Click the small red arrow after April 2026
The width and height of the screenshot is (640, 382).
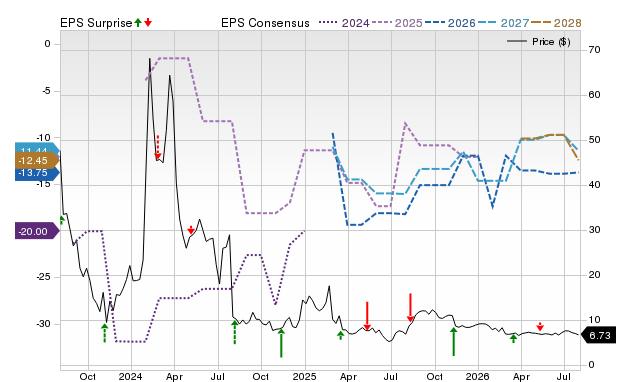tap(540, 326)
